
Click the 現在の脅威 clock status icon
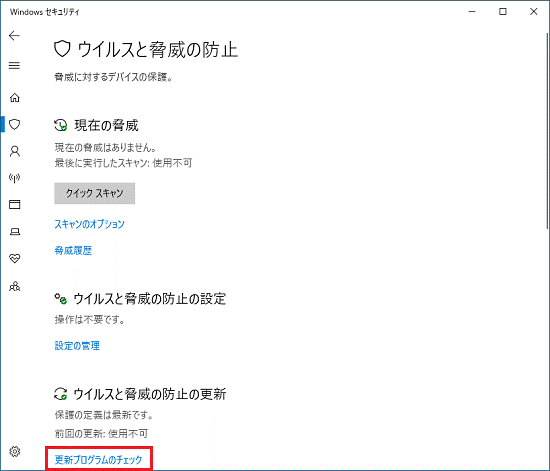(61, 125)
